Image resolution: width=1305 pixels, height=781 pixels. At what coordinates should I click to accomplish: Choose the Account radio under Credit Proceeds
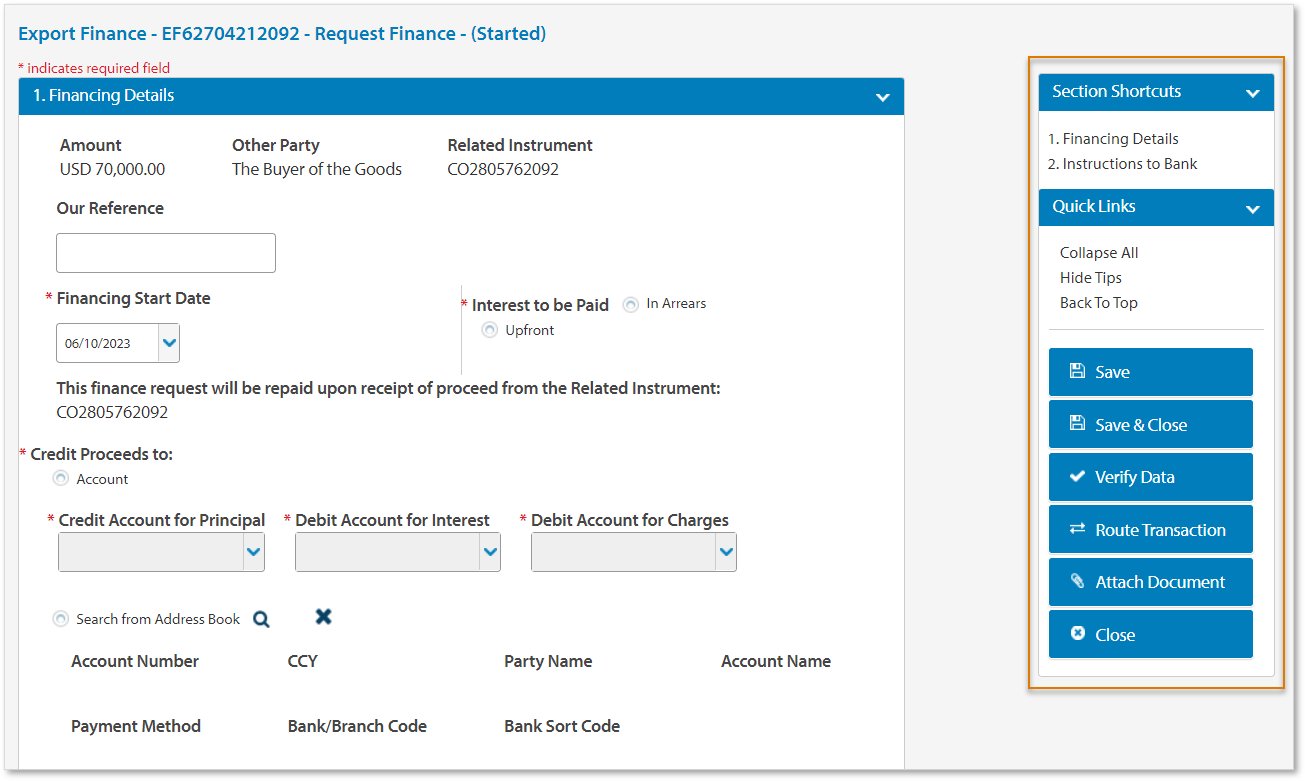(x=61, y=479)
